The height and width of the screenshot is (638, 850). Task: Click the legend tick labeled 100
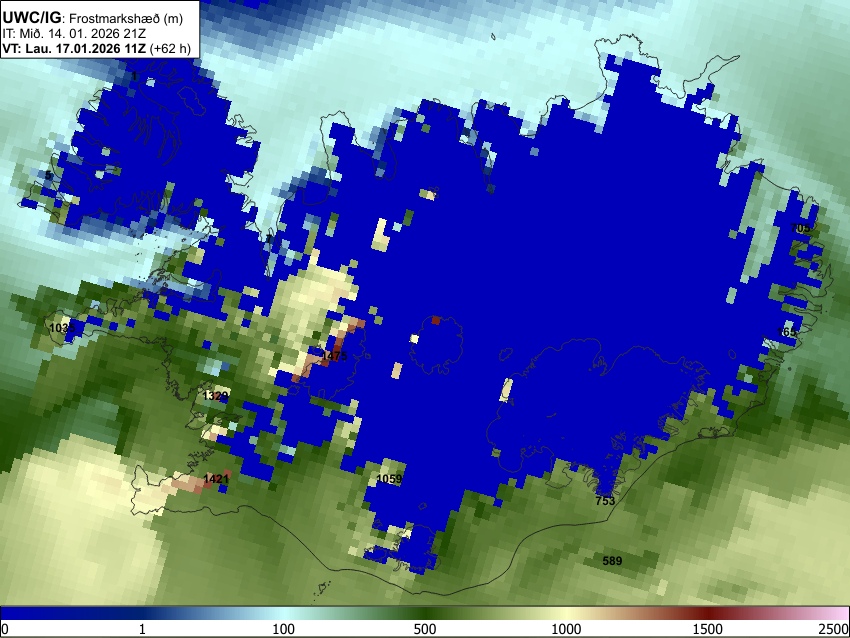pos(284,629)
